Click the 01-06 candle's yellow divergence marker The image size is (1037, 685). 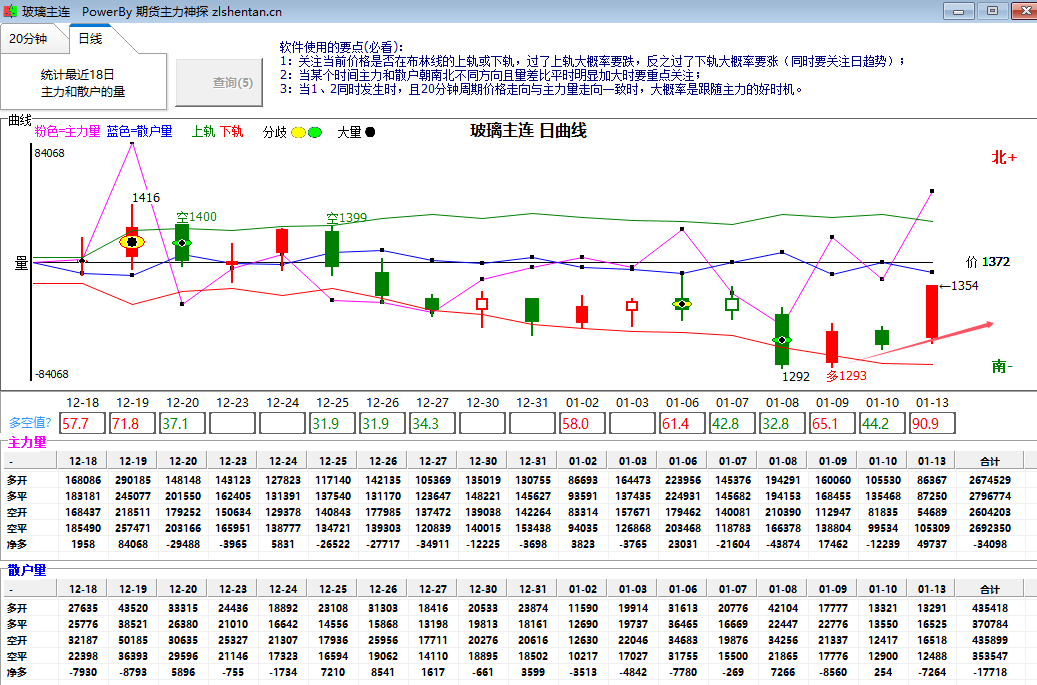[x=682, y=303]
